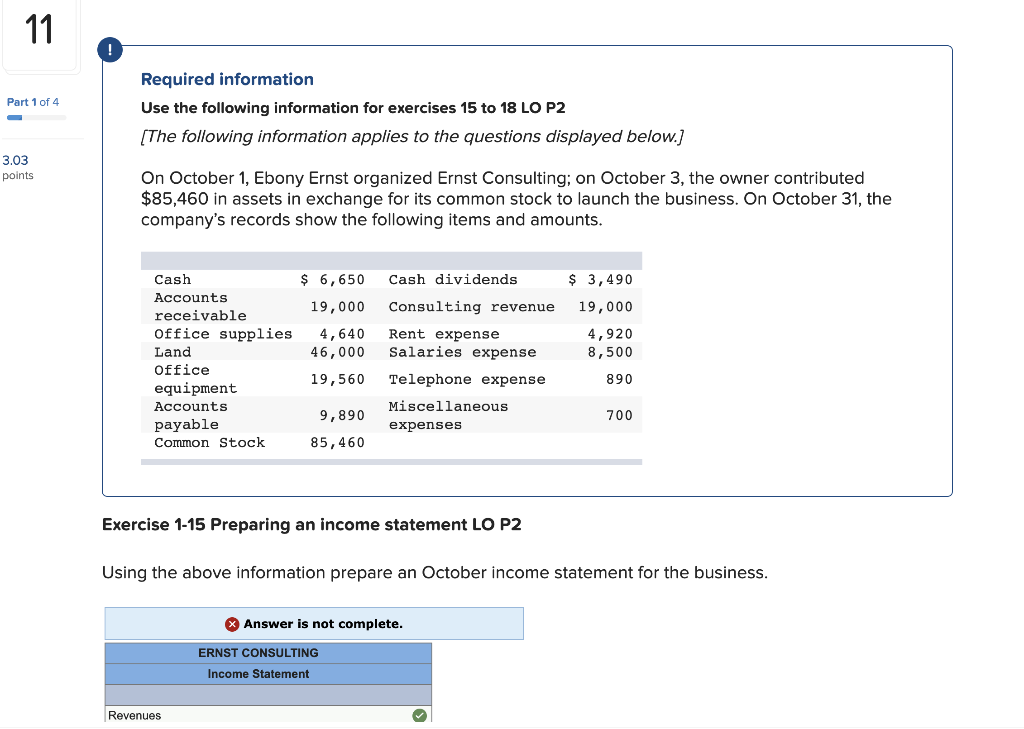The image size is (1024, 729).
Task: Click the green checkmark beside Revenues
Action: [x=419, y=715]
